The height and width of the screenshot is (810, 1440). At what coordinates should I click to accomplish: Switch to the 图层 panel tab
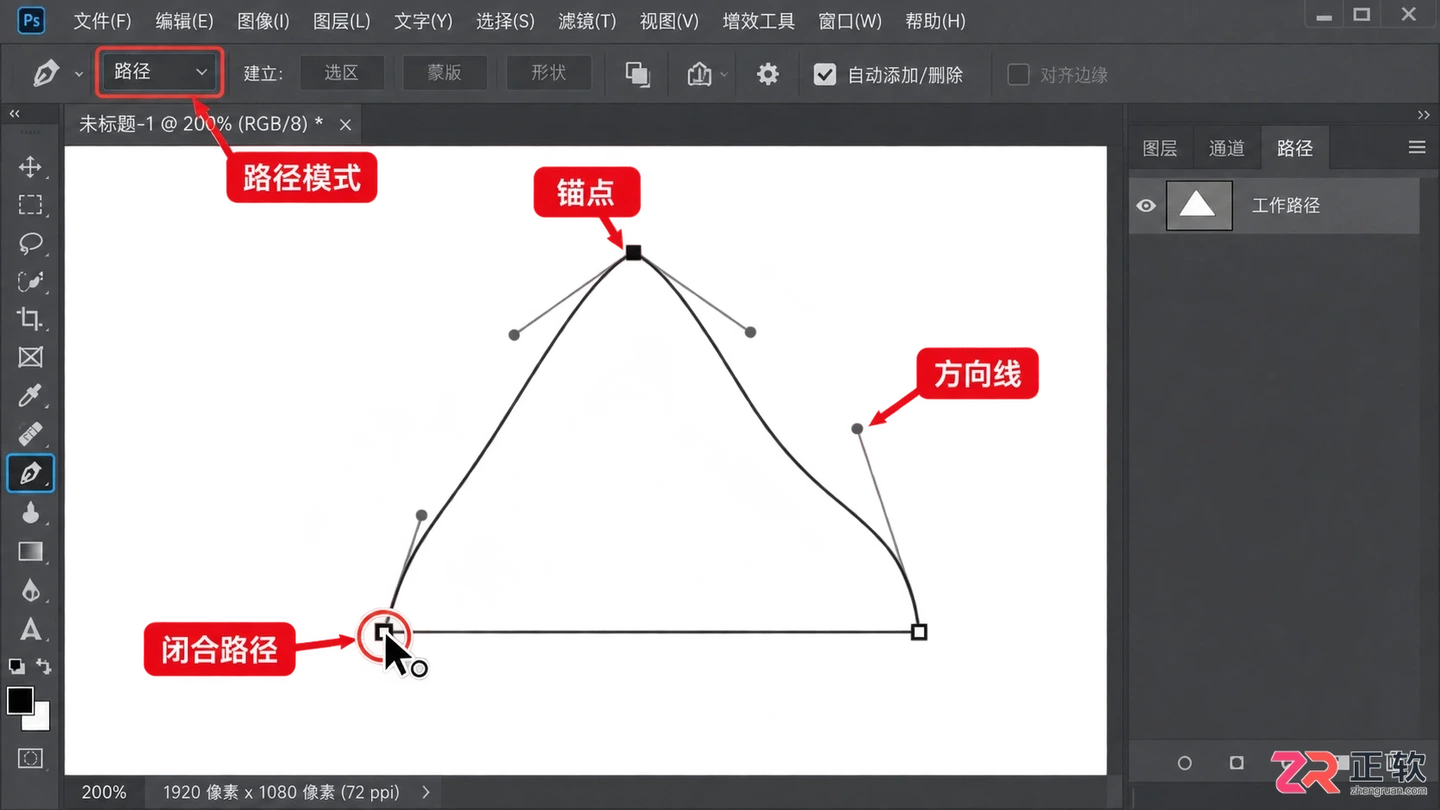(x=1159, y=148)
